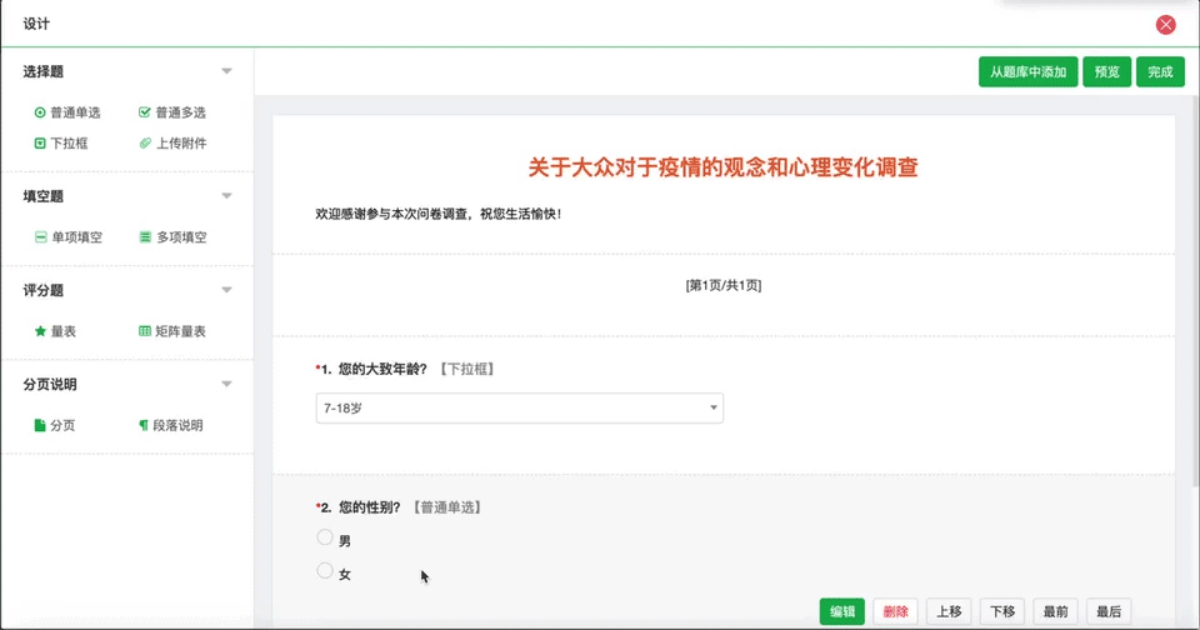This screenshot has height=630, width=1200.
Task: Click the 分页说明 section header
Action: tap(50, 384)
